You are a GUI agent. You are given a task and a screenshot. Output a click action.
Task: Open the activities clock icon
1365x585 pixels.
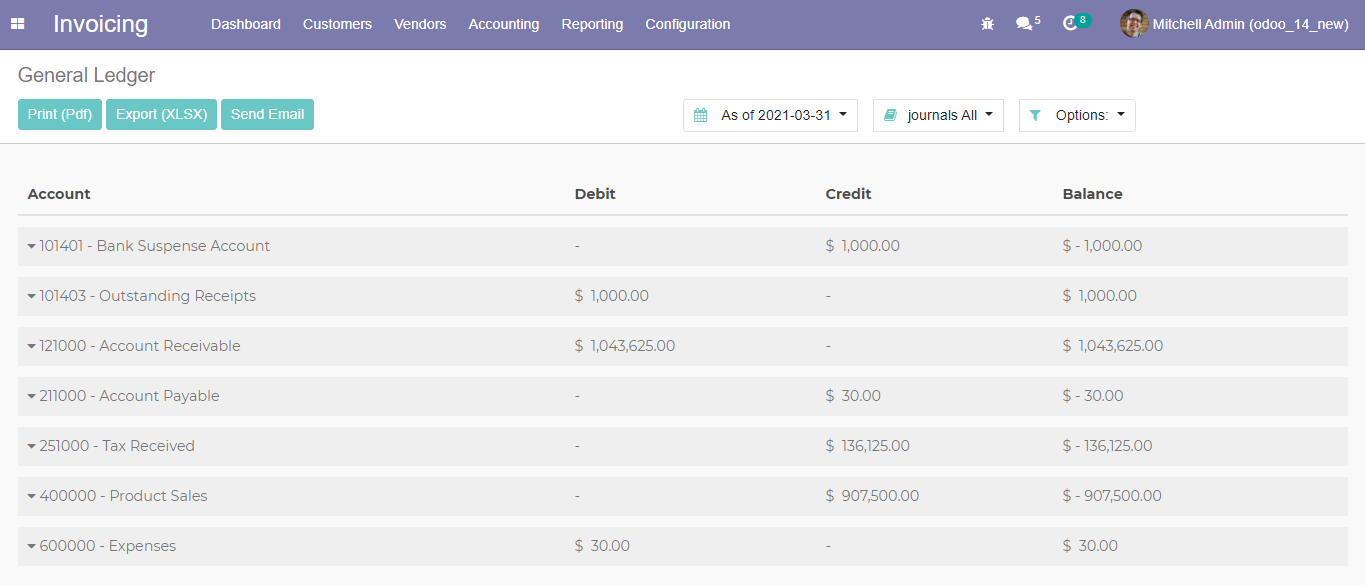(1071, 24)
